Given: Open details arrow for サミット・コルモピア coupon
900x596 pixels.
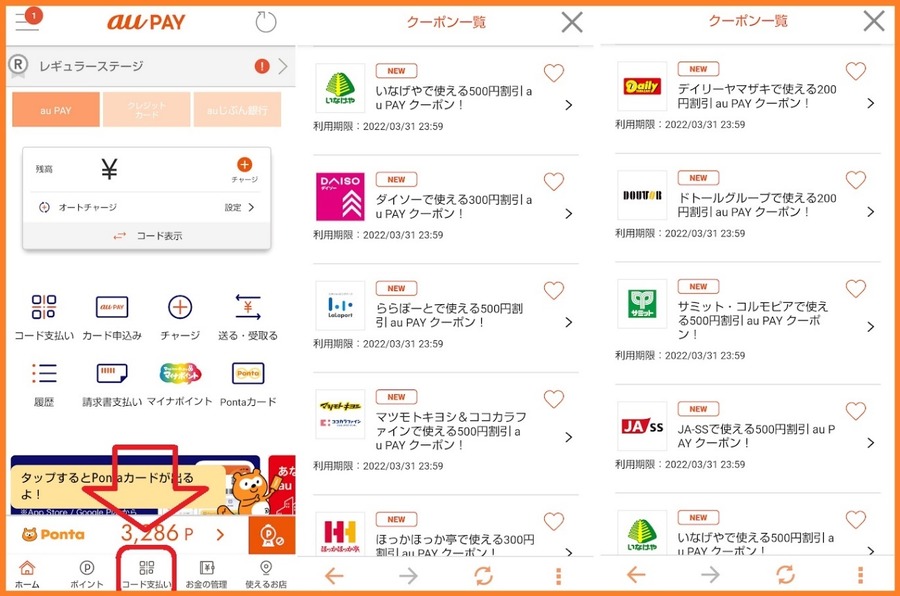Looking at the screenshot, I should click(871, 327).
